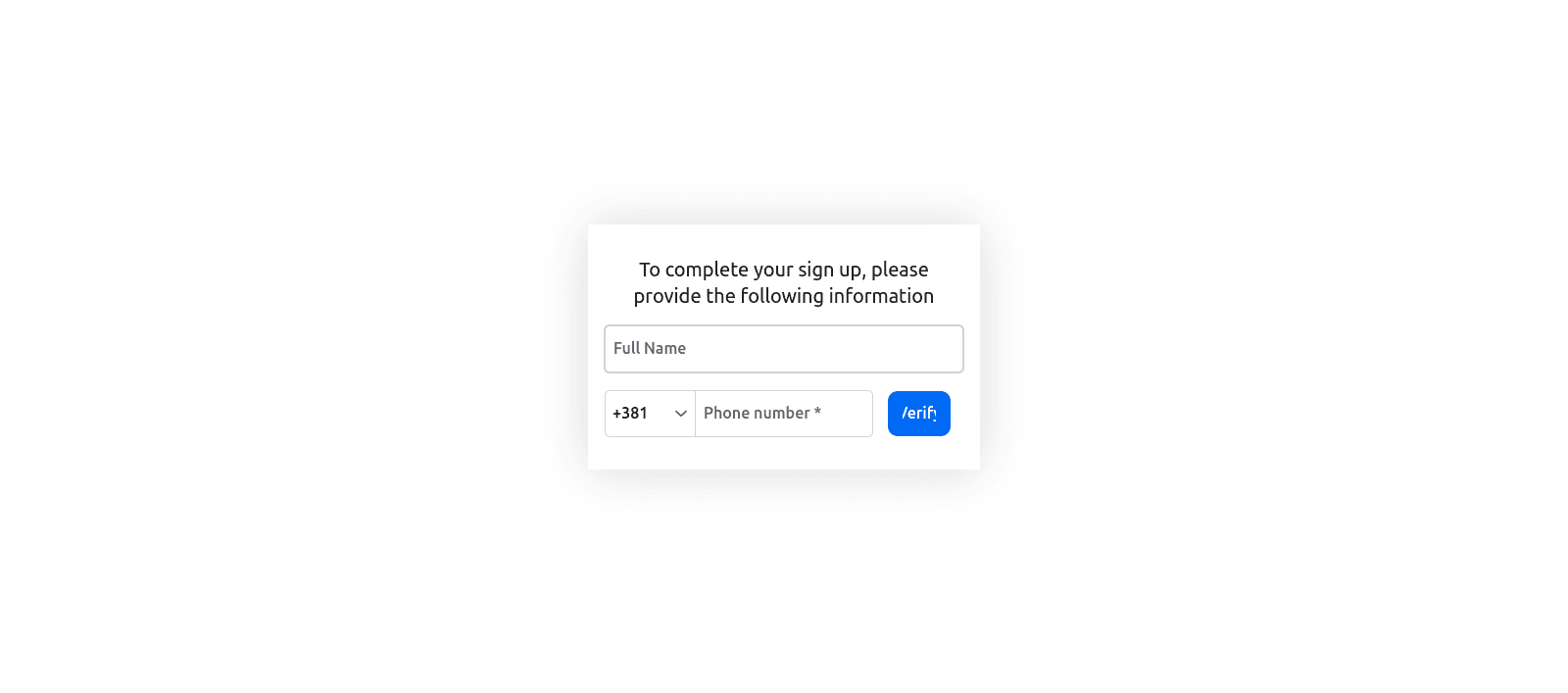Click the +381 dialing code text
Screen dimensions: 1568x693
point(630,414)
